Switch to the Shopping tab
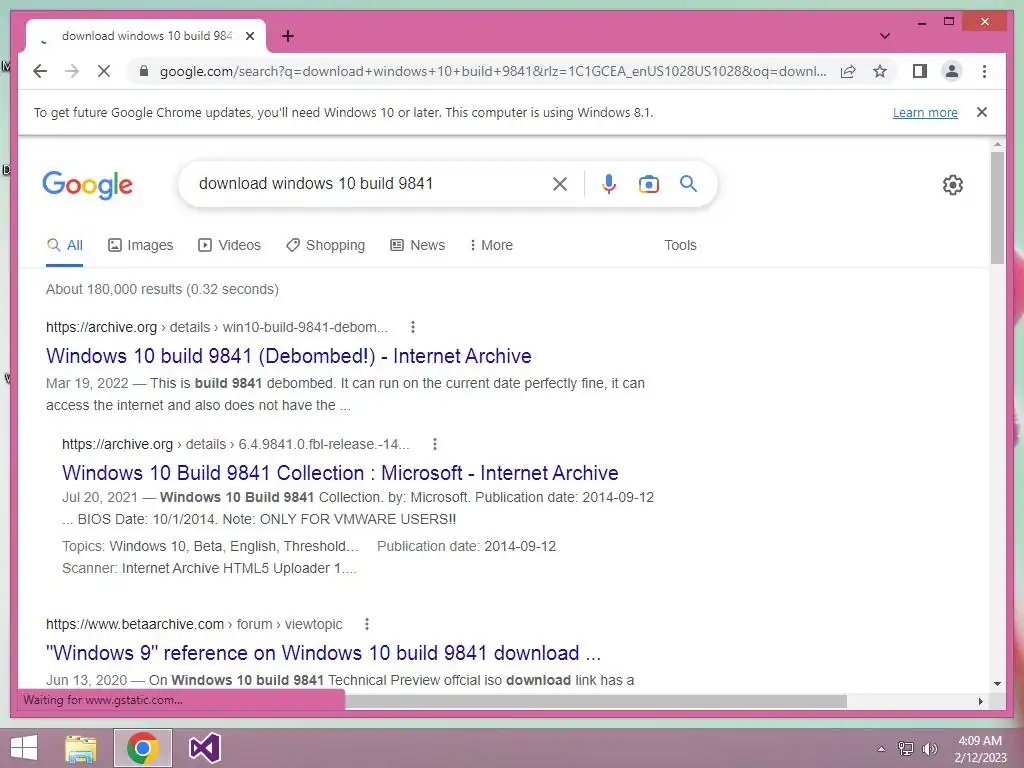This screenshot has height=768, width=1024. [325, 246]
